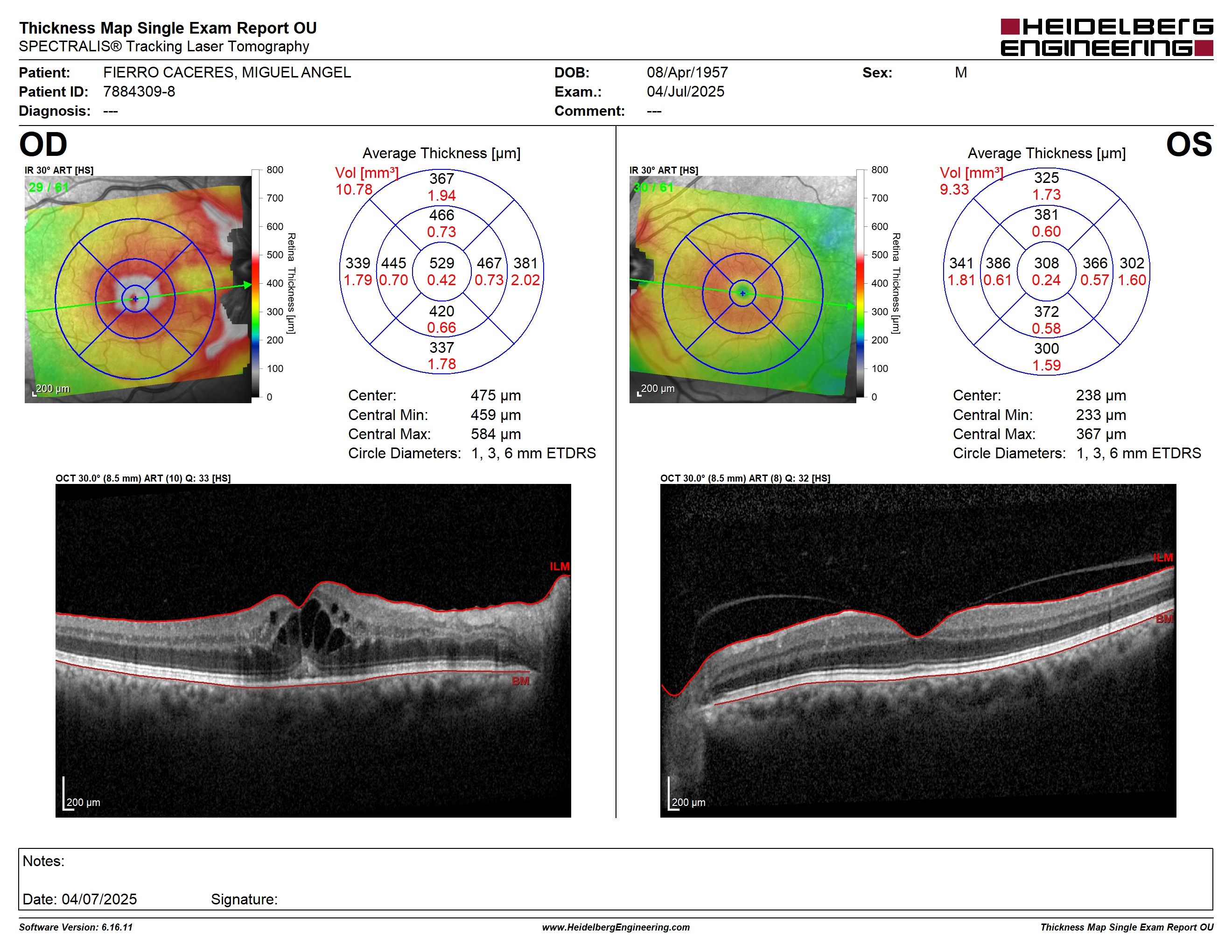Image resolution: width=1232 pixels, height=952 pixels.
Task: Click the report title 'Thickness Map Single Exam Report OU'
Action: pos(168,28)
